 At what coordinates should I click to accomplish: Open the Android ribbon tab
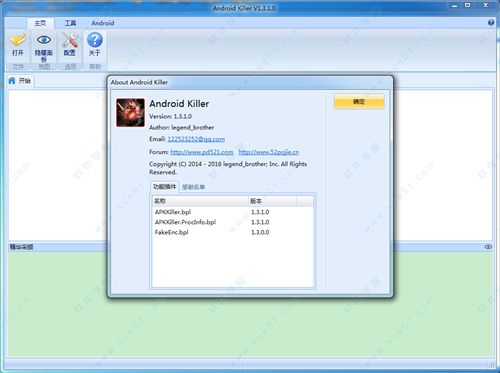[103, 23]
